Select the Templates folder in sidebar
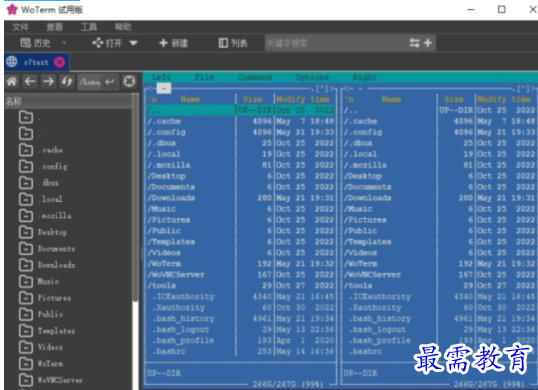 (56, 331)
